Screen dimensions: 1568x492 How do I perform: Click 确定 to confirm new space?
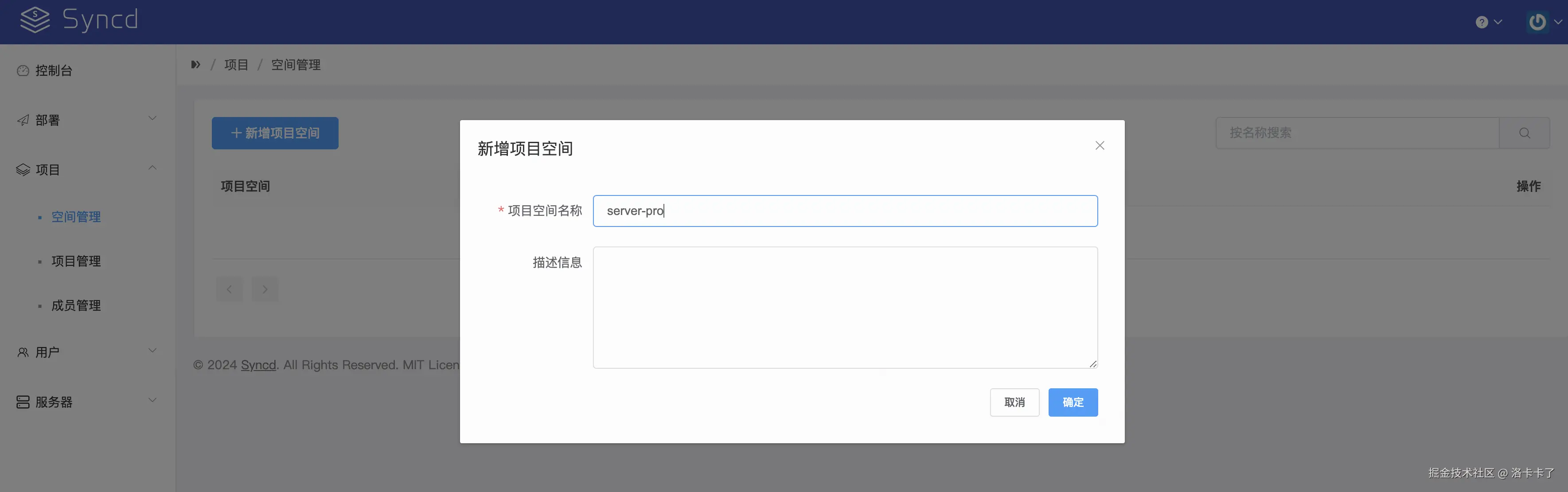tap(1073, 402)
